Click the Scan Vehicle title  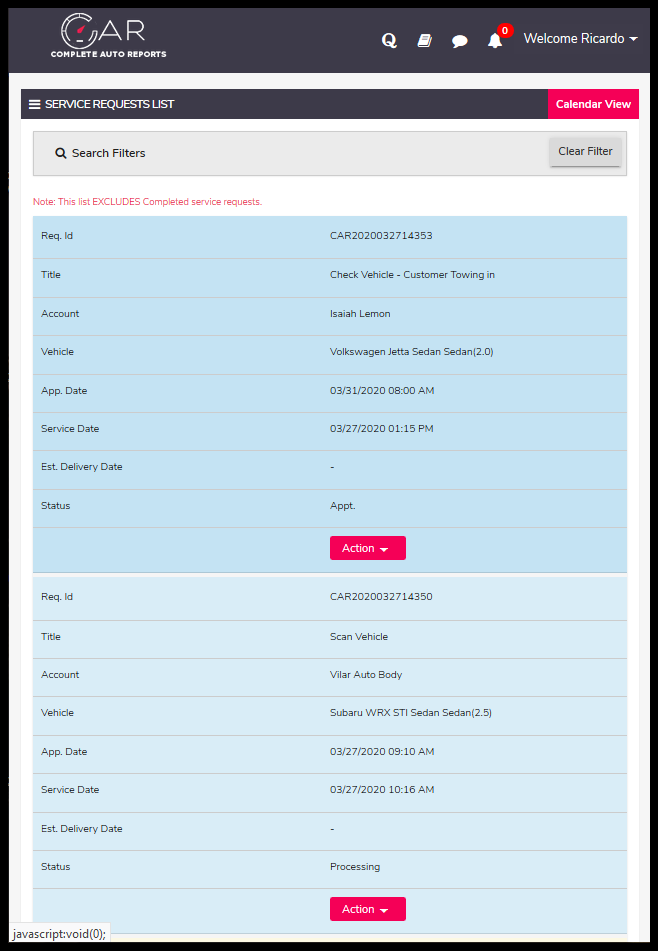point(359,636)
